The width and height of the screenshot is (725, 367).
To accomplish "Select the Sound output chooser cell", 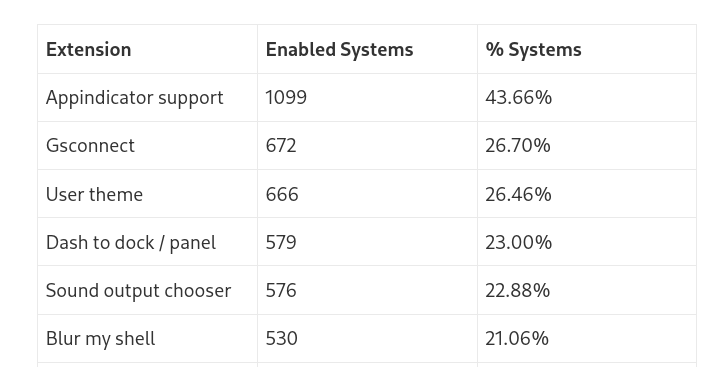I will [x=147, y=290].
